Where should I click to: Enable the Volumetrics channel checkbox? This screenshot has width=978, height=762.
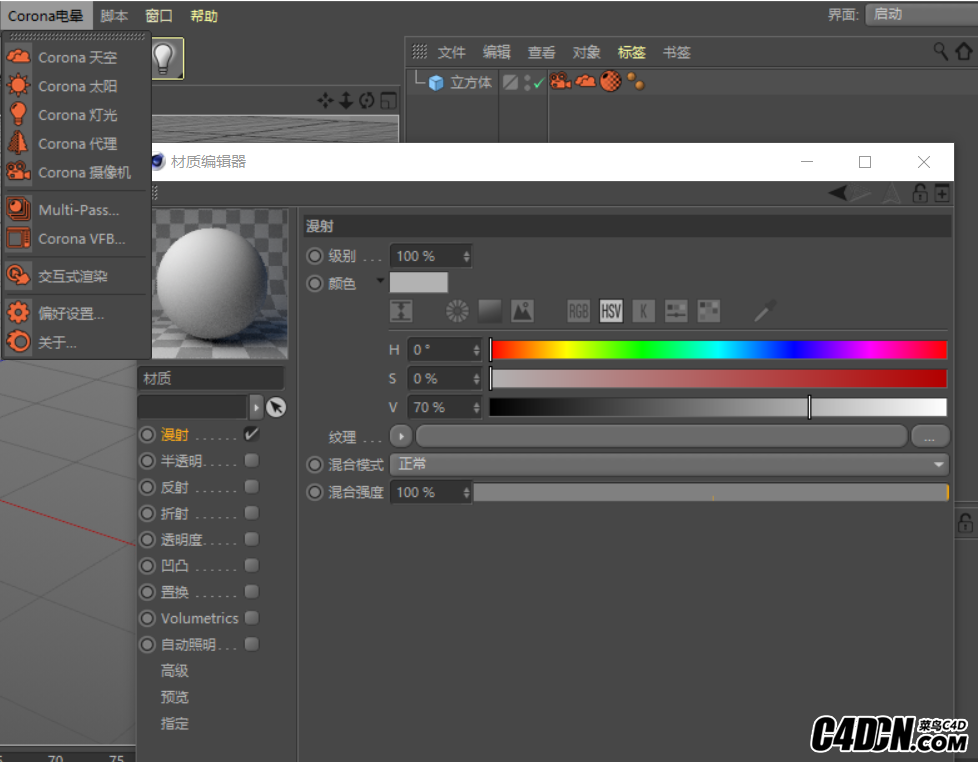pos(251,617)
